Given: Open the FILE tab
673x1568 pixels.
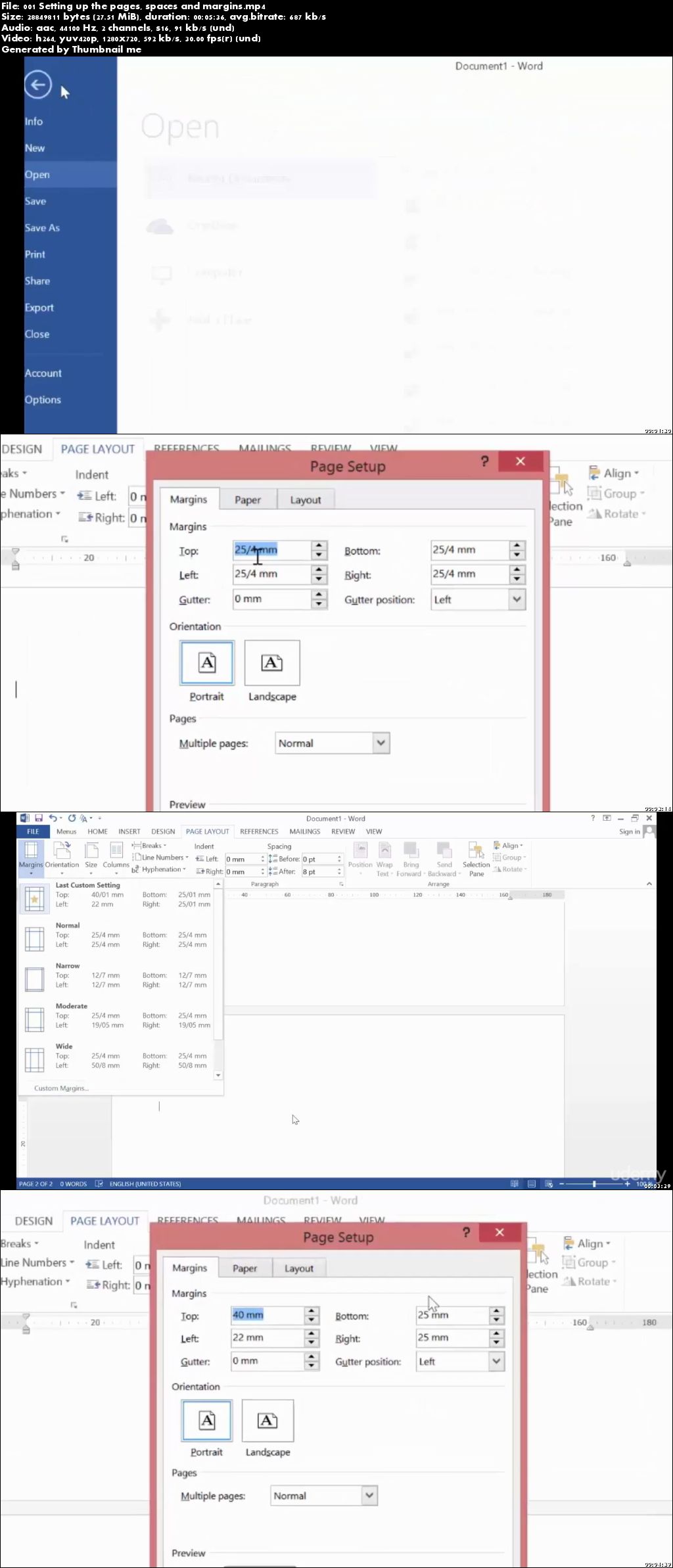Looking at the screenshot, I should pyautogui.click(x=33, y=831).
